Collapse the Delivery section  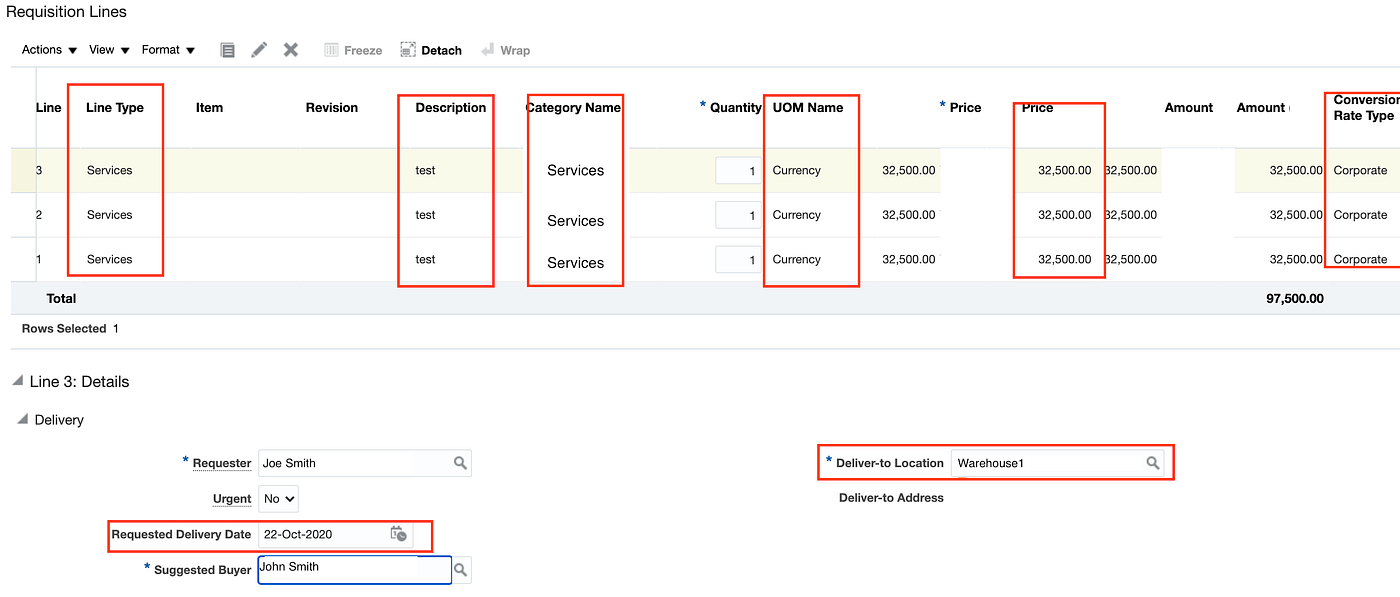click(22, 420)
